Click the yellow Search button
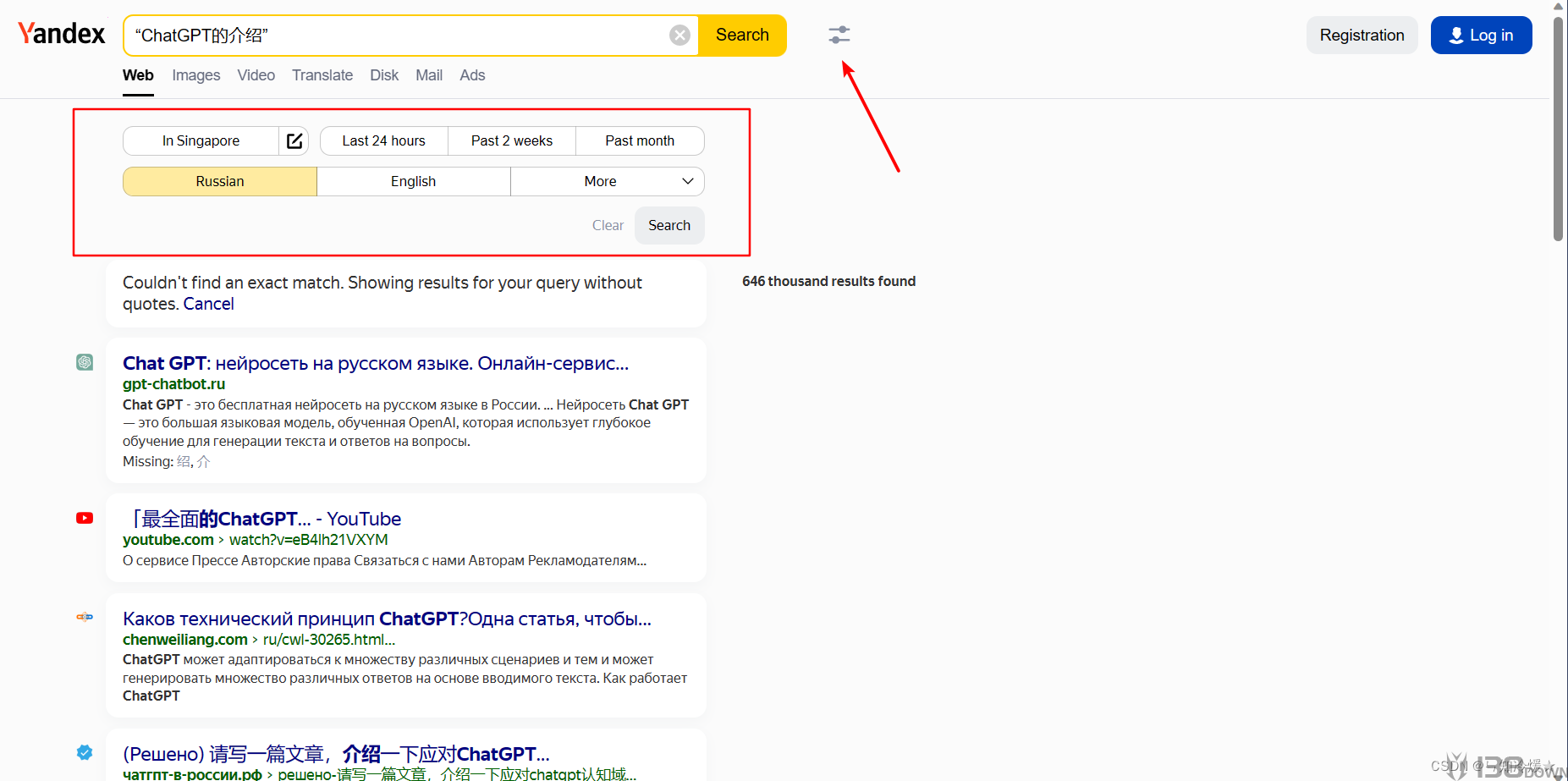This screenshot has height=781, width=1568. (742, 35)
